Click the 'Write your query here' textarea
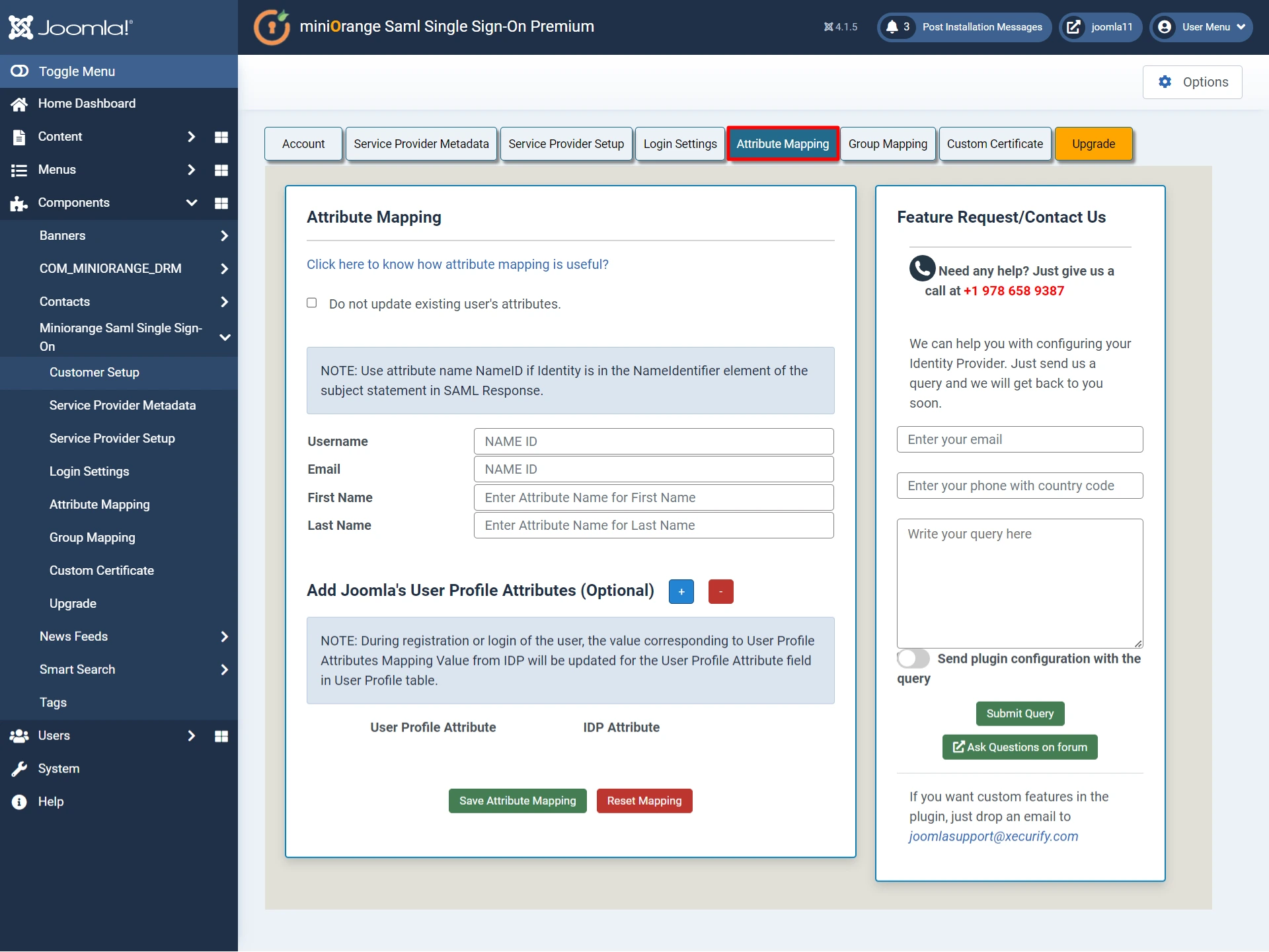The height and width of the screenshot is (952, 1269). pos(1020,583)
